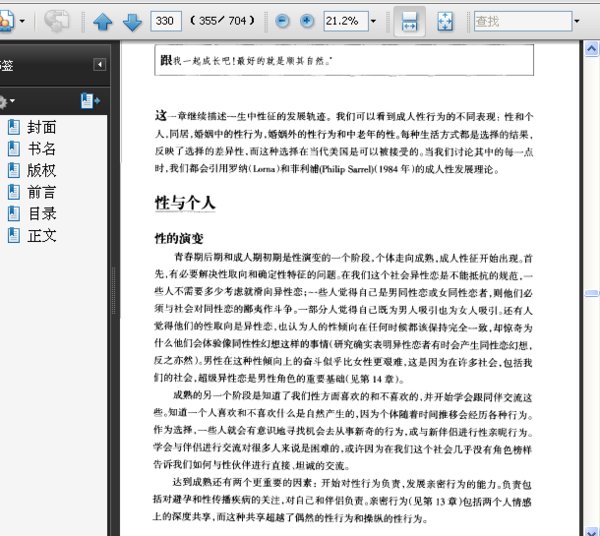Screen dimensions: 600x536
Task: Open the 前言 bookmark
Action: [41, 192]
